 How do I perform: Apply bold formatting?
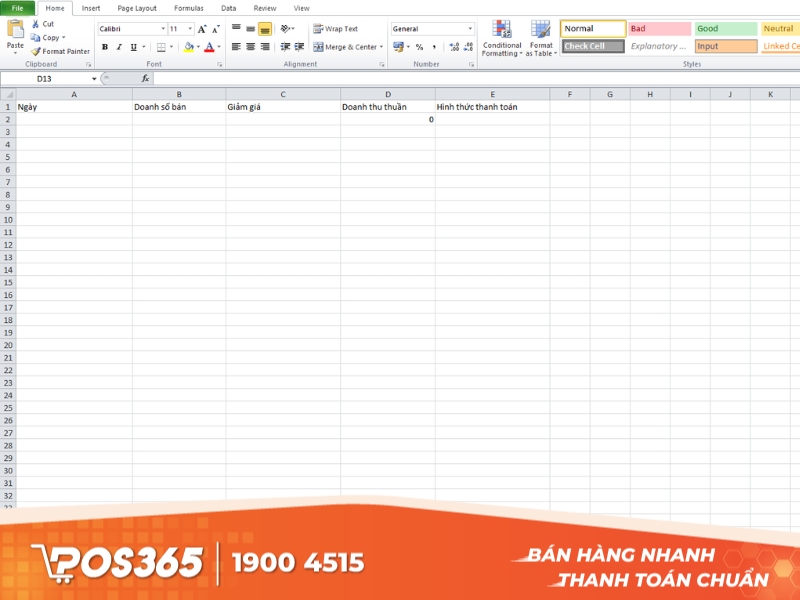point(106,45)
